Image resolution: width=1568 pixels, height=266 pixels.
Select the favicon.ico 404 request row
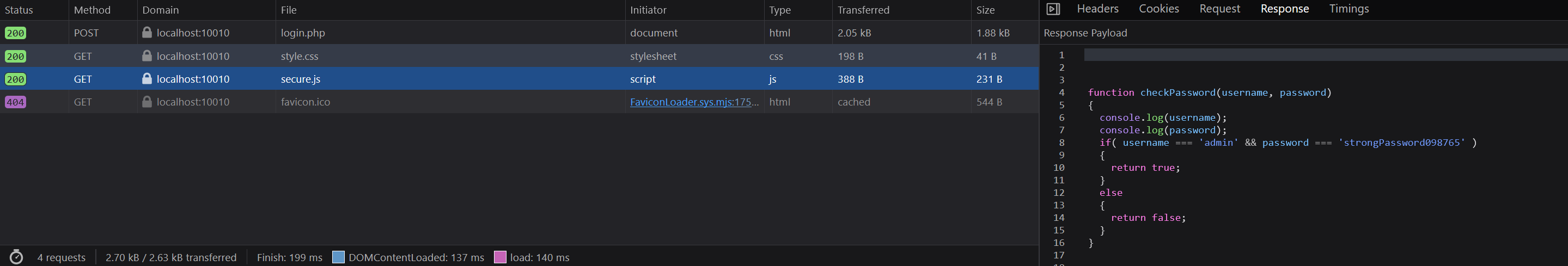coord(519,101)
